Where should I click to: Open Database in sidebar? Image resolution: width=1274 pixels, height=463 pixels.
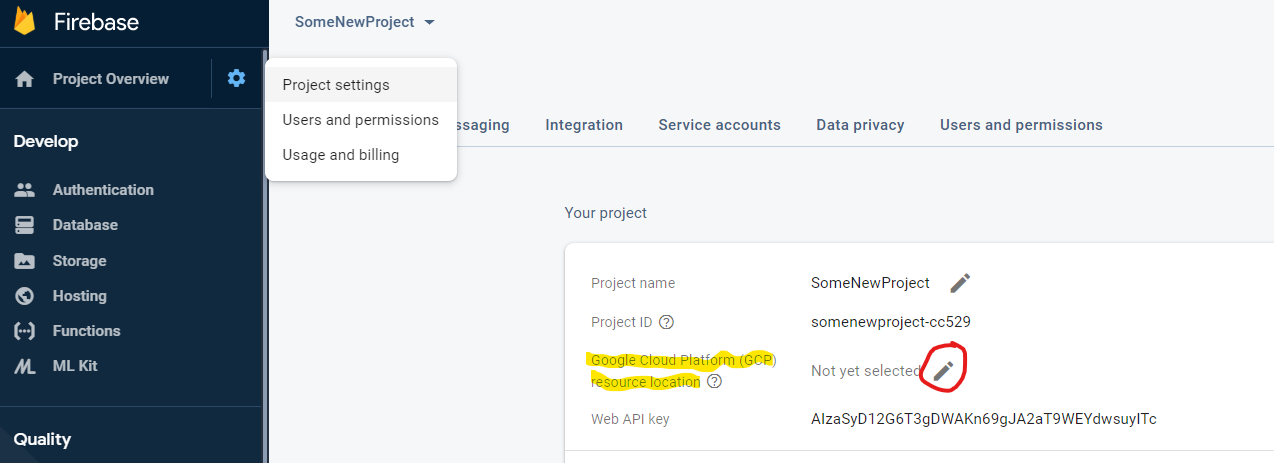85,225
